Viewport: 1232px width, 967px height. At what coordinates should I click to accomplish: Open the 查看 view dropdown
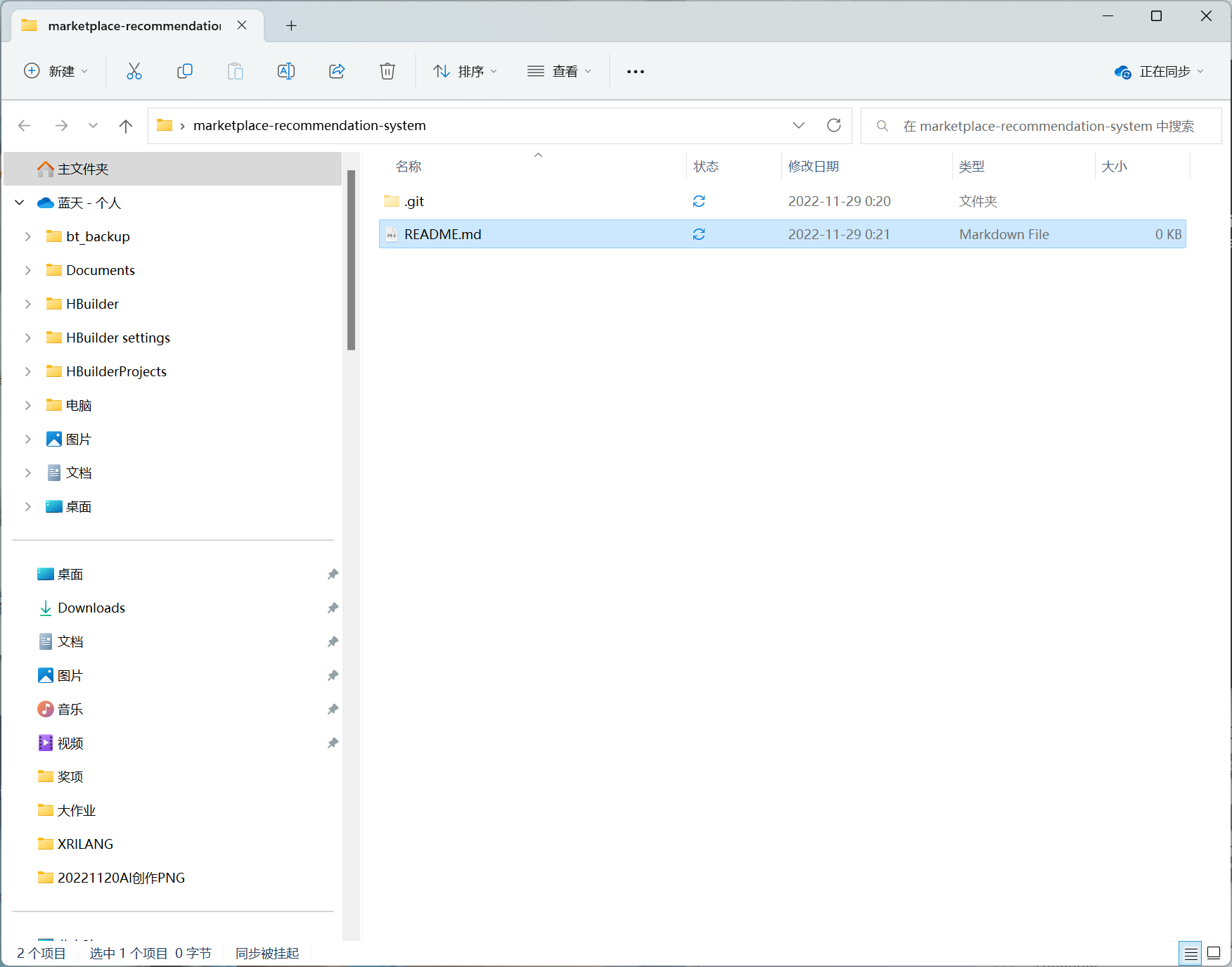[560, 71]
